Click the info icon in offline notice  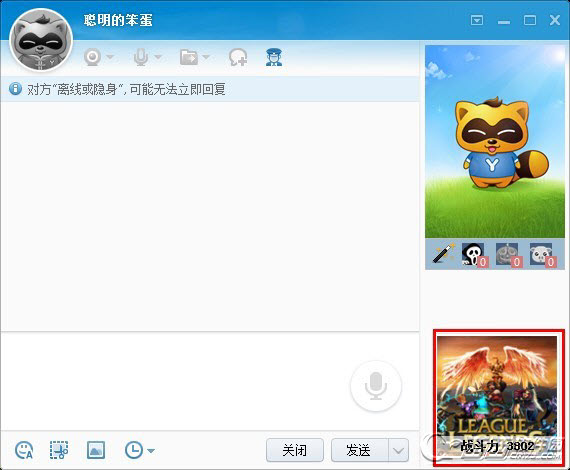[15, 89]
